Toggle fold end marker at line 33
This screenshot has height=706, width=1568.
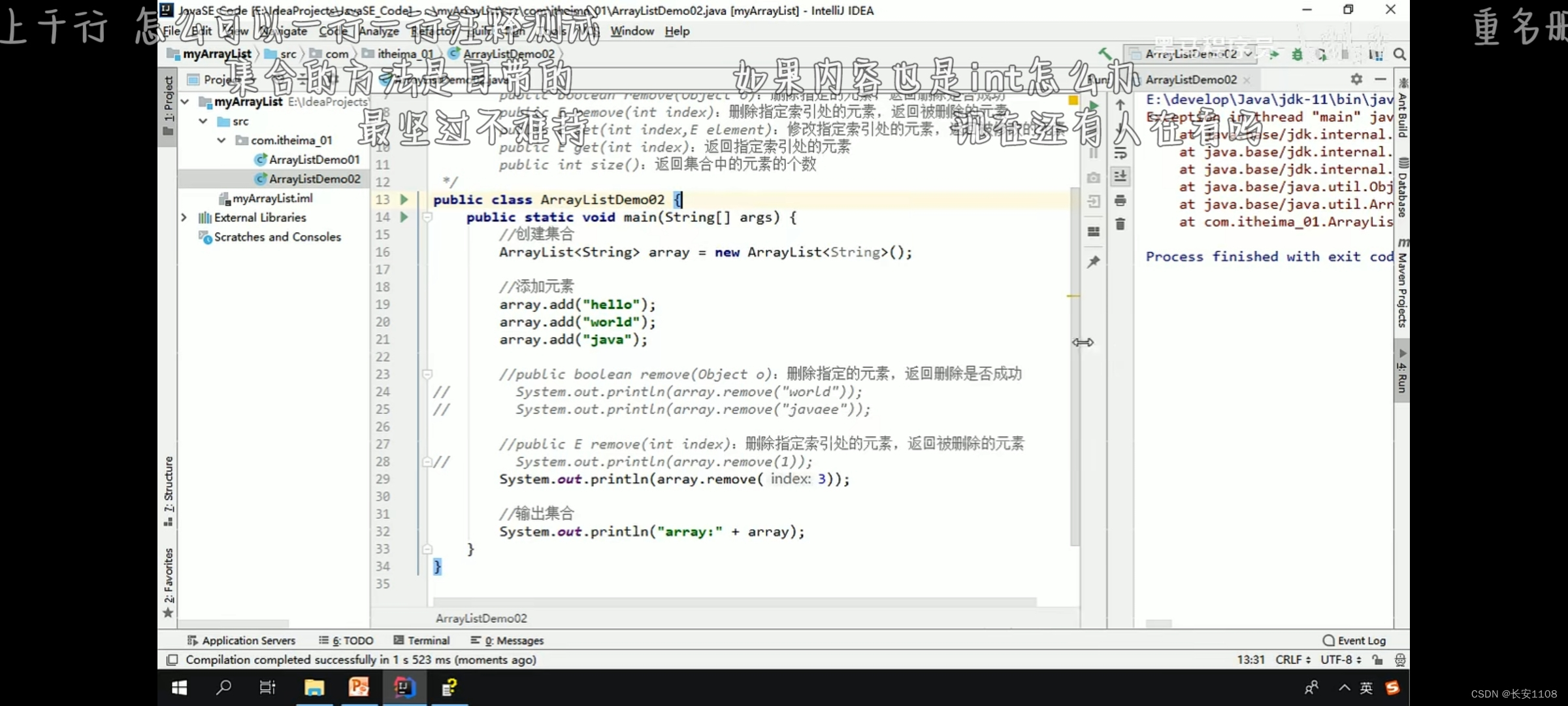[x=427, y=549]
